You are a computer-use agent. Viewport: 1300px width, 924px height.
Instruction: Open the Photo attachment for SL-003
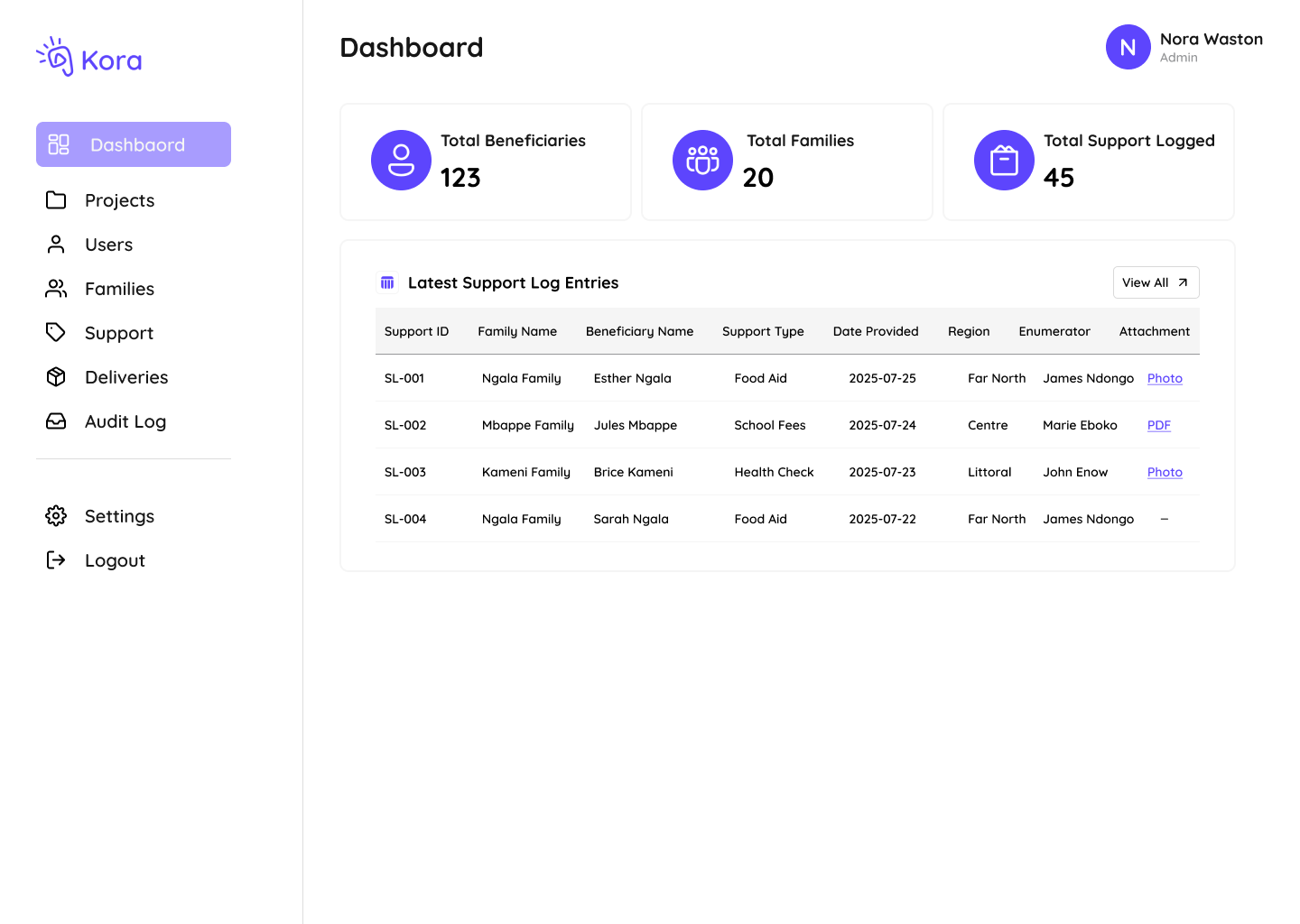[1165, 472]
